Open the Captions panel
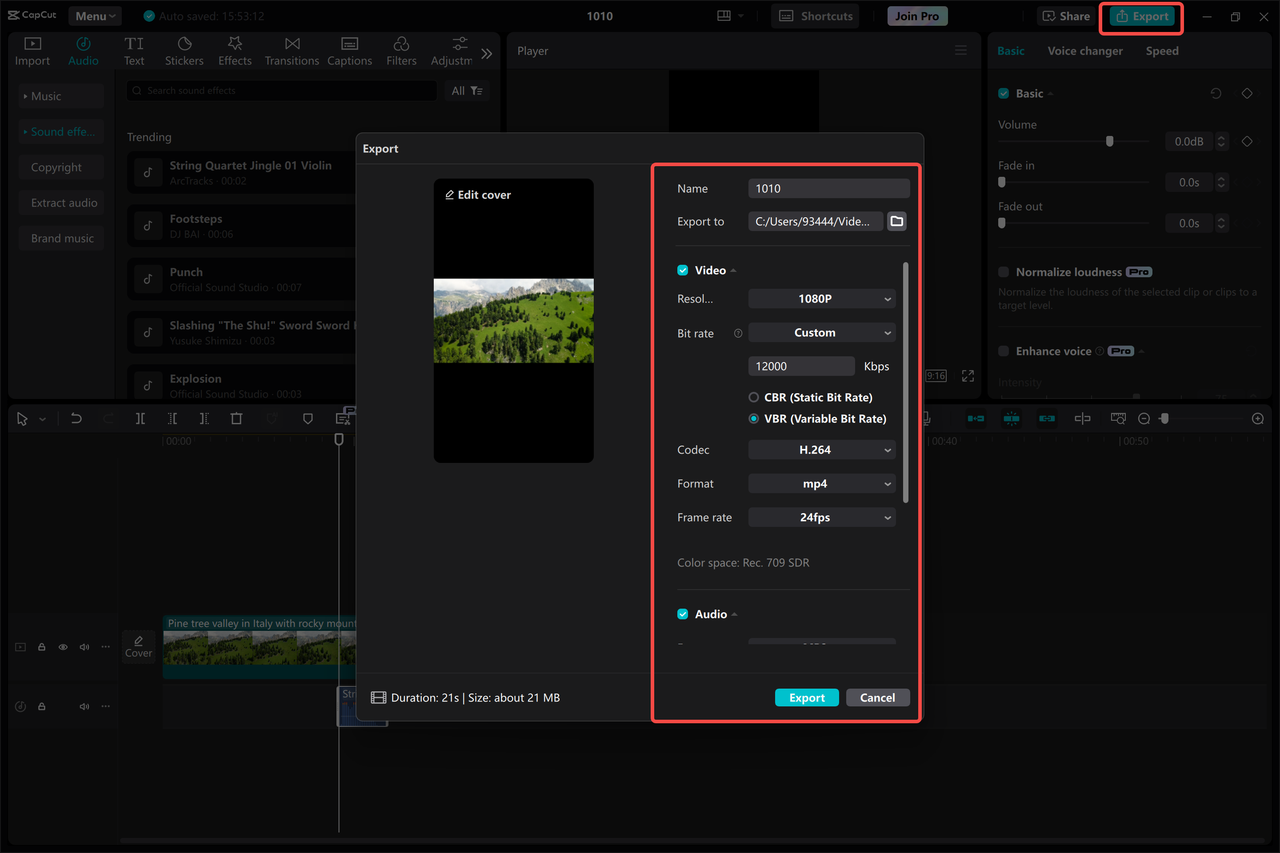Viewport: 1280px width, 853px height. point(349,49)
